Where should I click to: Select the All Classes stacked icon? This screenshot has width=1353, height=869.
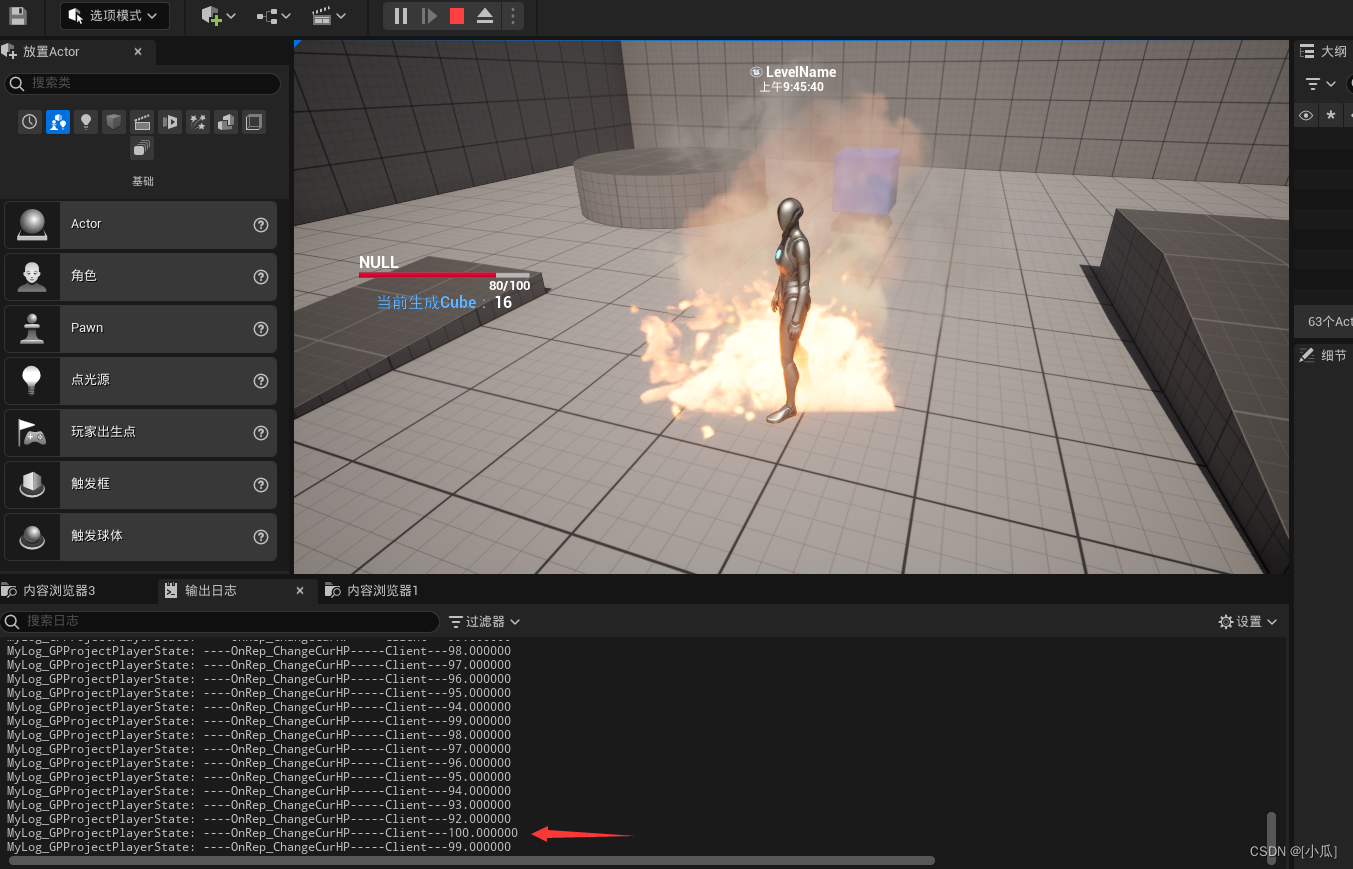point(142,149)
